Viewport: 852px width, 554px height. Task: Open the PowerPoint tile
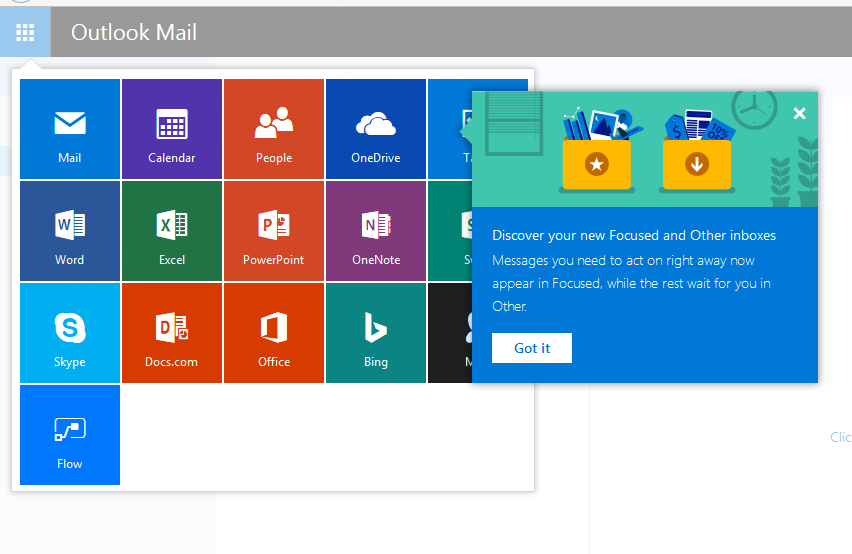tap(274, 231)
